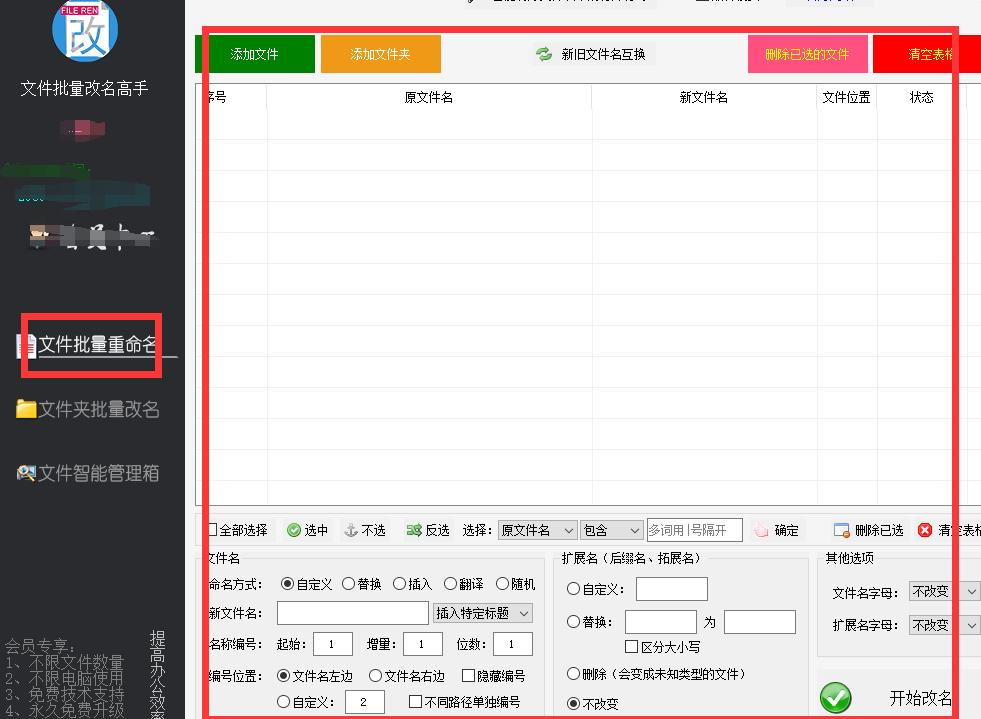This screenshot has width=981, height=719.
Task: Click the anchor 不选 icon
Action: pyautogui.click(x=351, y=531)
